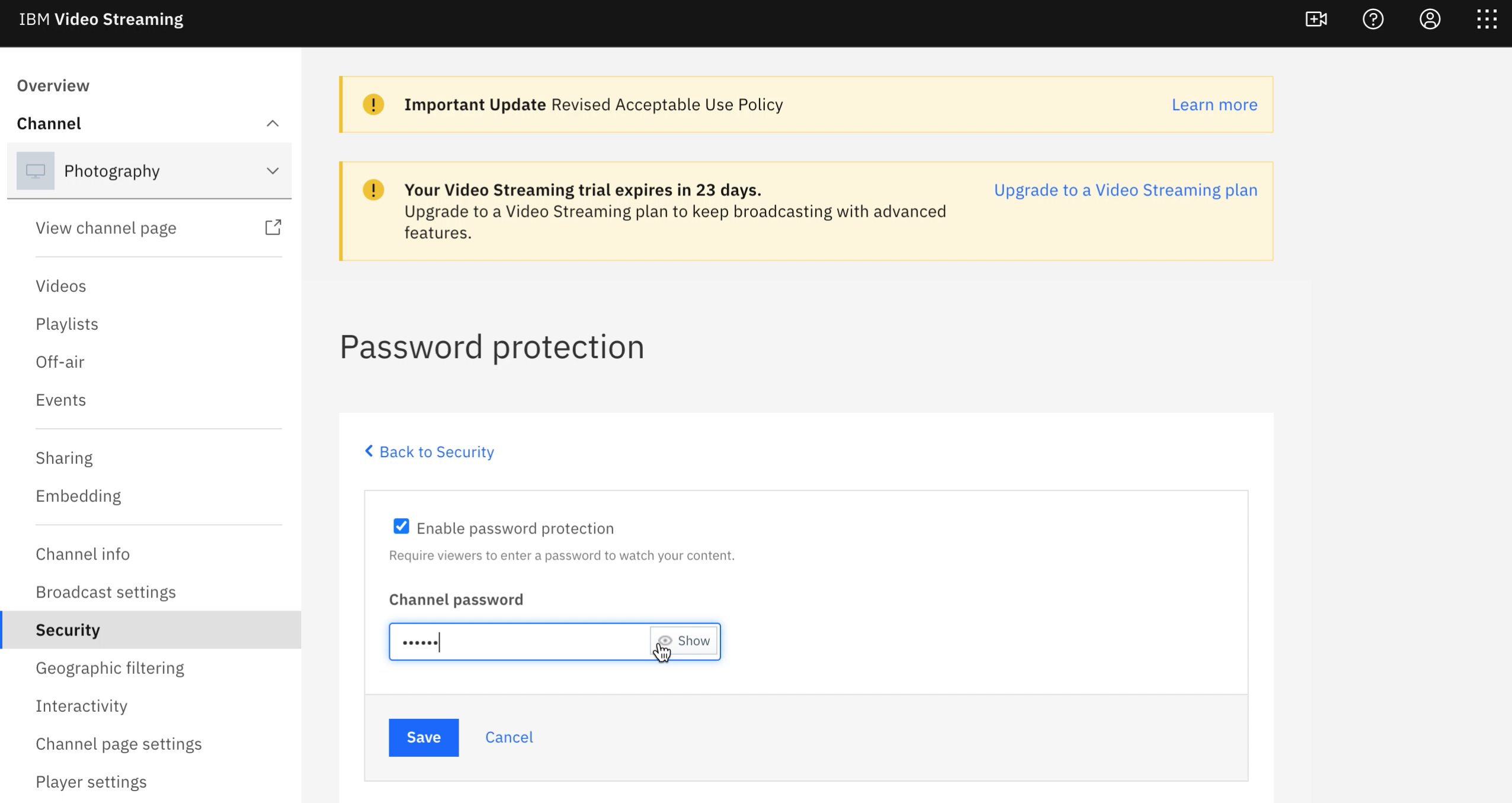Open the Embedding sidebar item

78,496
